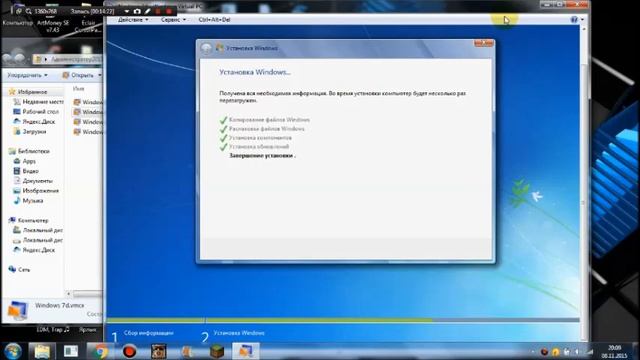640x360 pixels.
Task: Click the 'Завершение установки' step text
Action: click(261, 156)
